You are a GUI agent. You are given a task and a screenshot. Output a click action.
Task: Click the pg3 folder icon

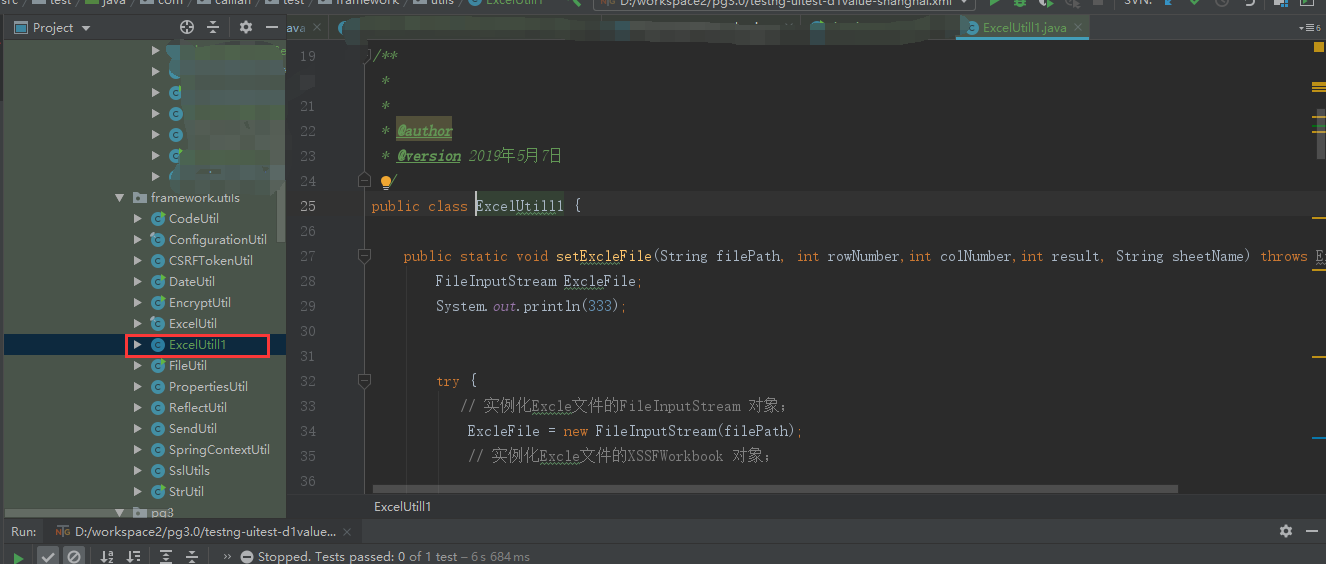(x=140, y=513)
